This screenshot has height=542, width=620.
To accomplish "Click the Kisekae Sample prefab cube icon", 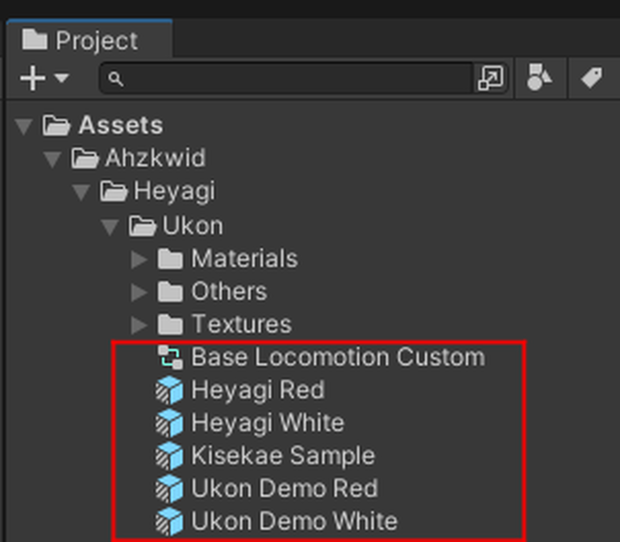I will tap(169, 456).
